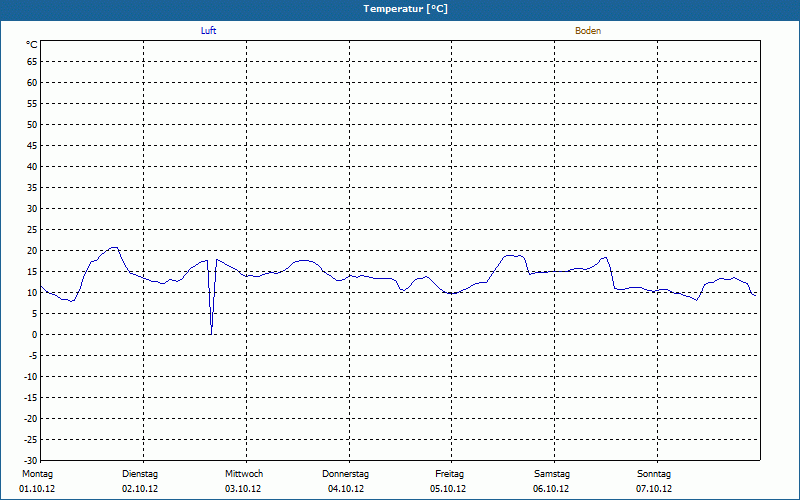Click the 65 value on temperature axis
This screenshot has width=800, height=500.
click(x=32, y=62)
